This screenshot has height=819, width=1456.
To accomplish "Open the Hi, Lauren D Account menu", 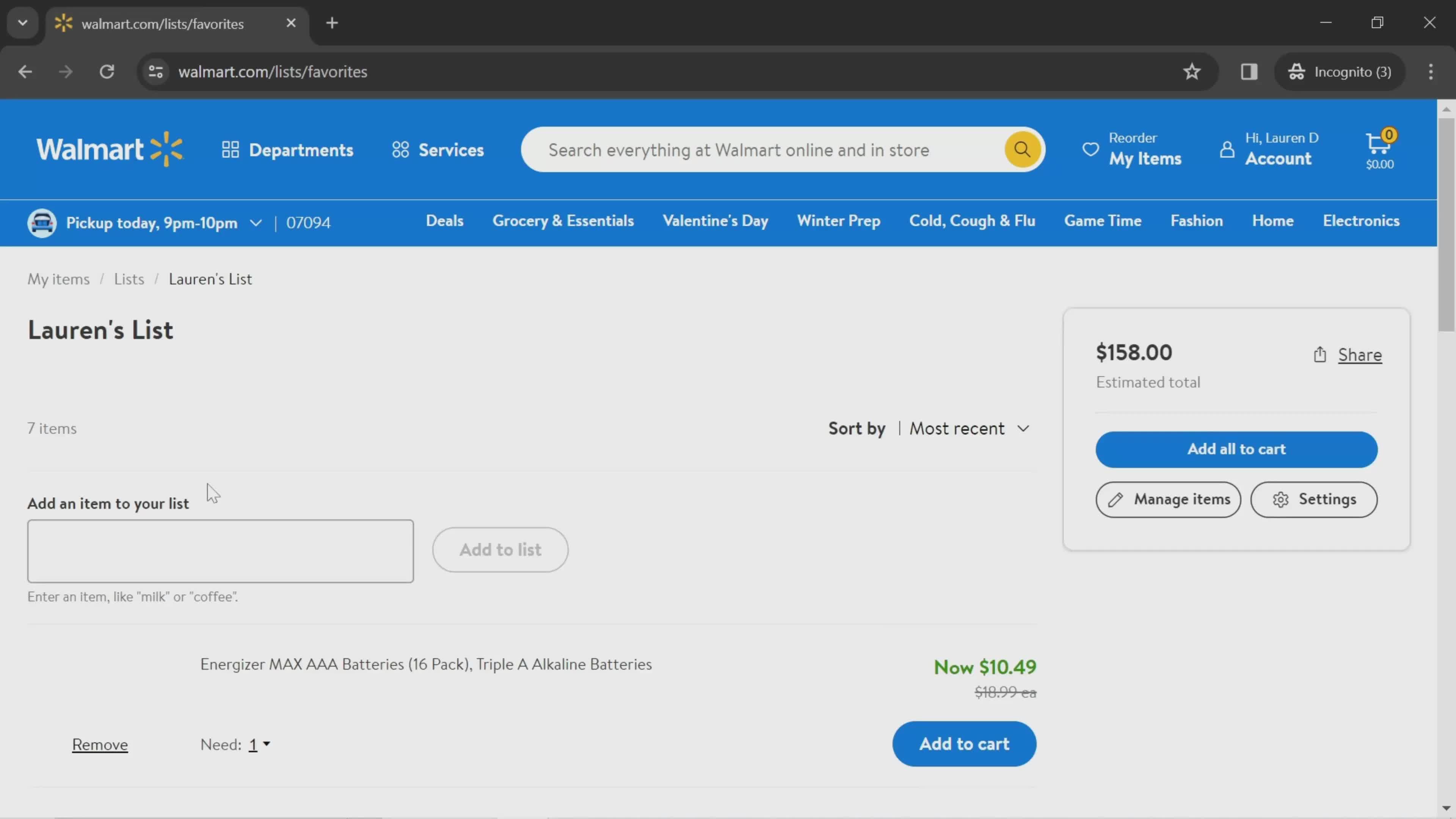I will (x=1269, y=149).
